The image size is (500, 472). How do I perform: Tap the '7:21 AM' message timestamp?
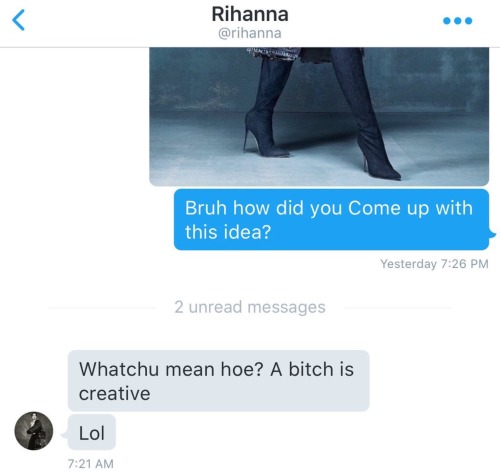pos(91,464)
